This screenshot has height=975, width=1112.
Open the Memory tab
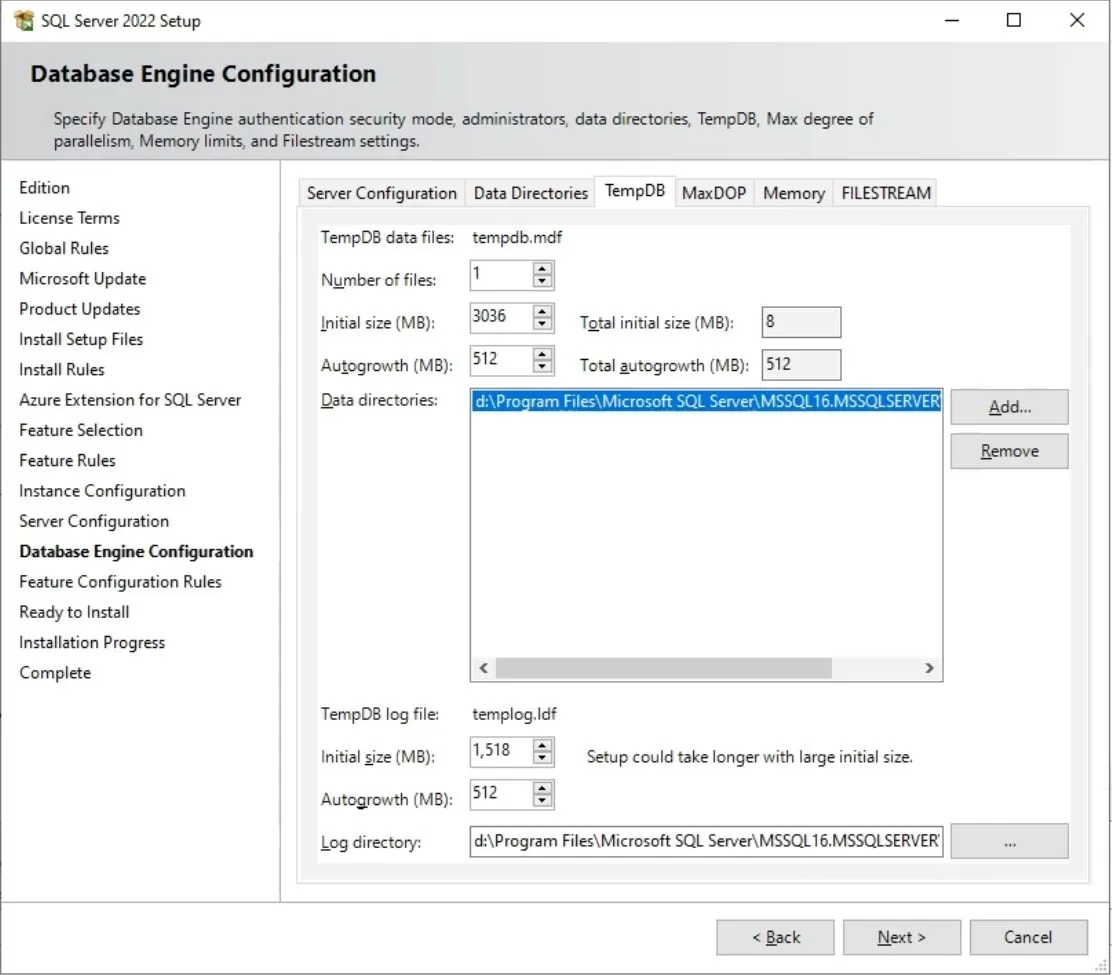point(794,193)
